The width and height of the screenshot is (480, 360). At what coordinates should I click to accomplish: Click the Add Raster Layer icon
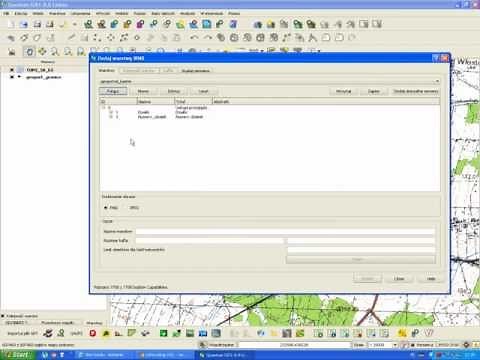pyautogui.click(x=101, y=24)
